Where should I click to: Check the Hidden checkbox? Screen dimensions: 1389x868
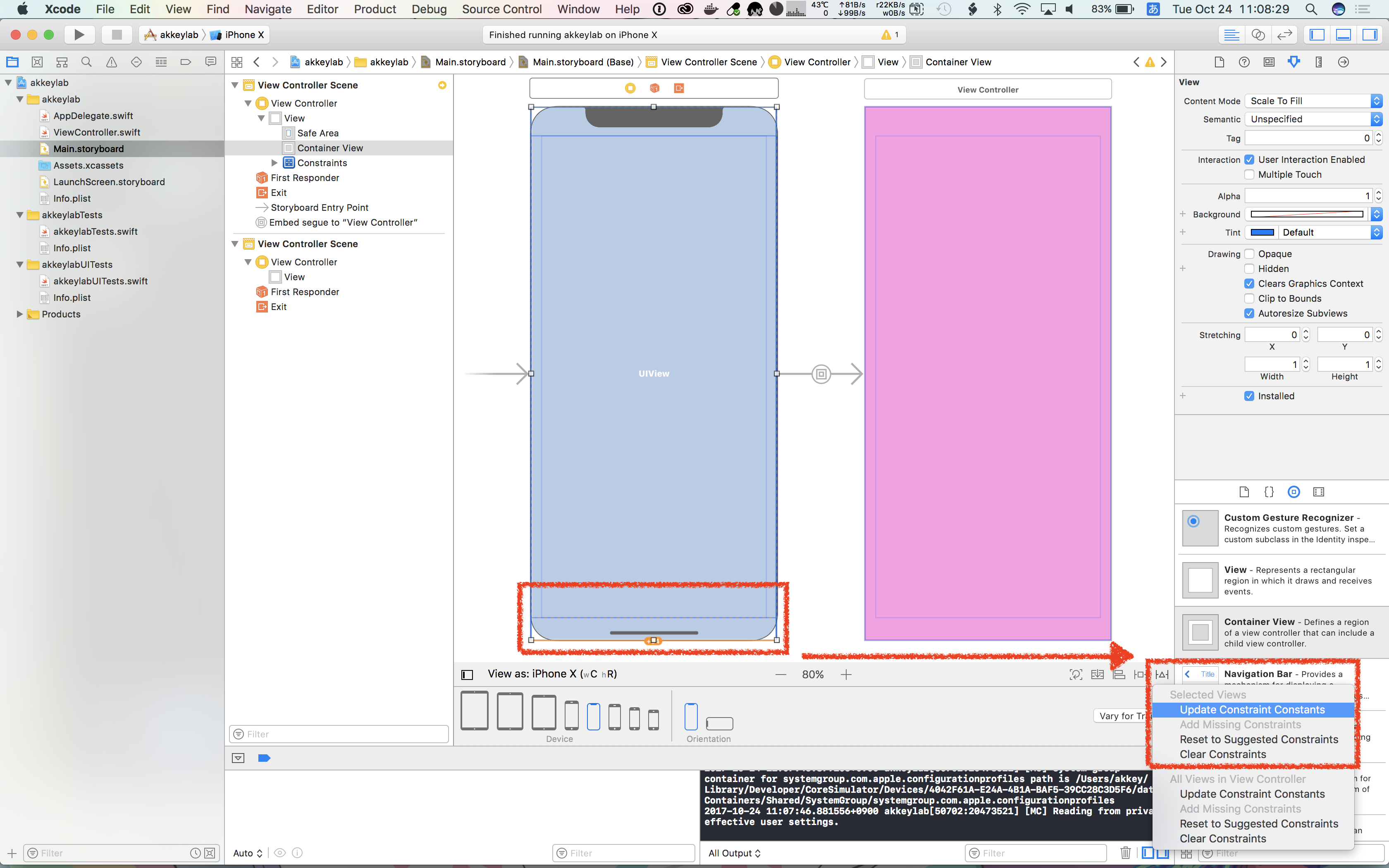click(x=1250, y=269)
